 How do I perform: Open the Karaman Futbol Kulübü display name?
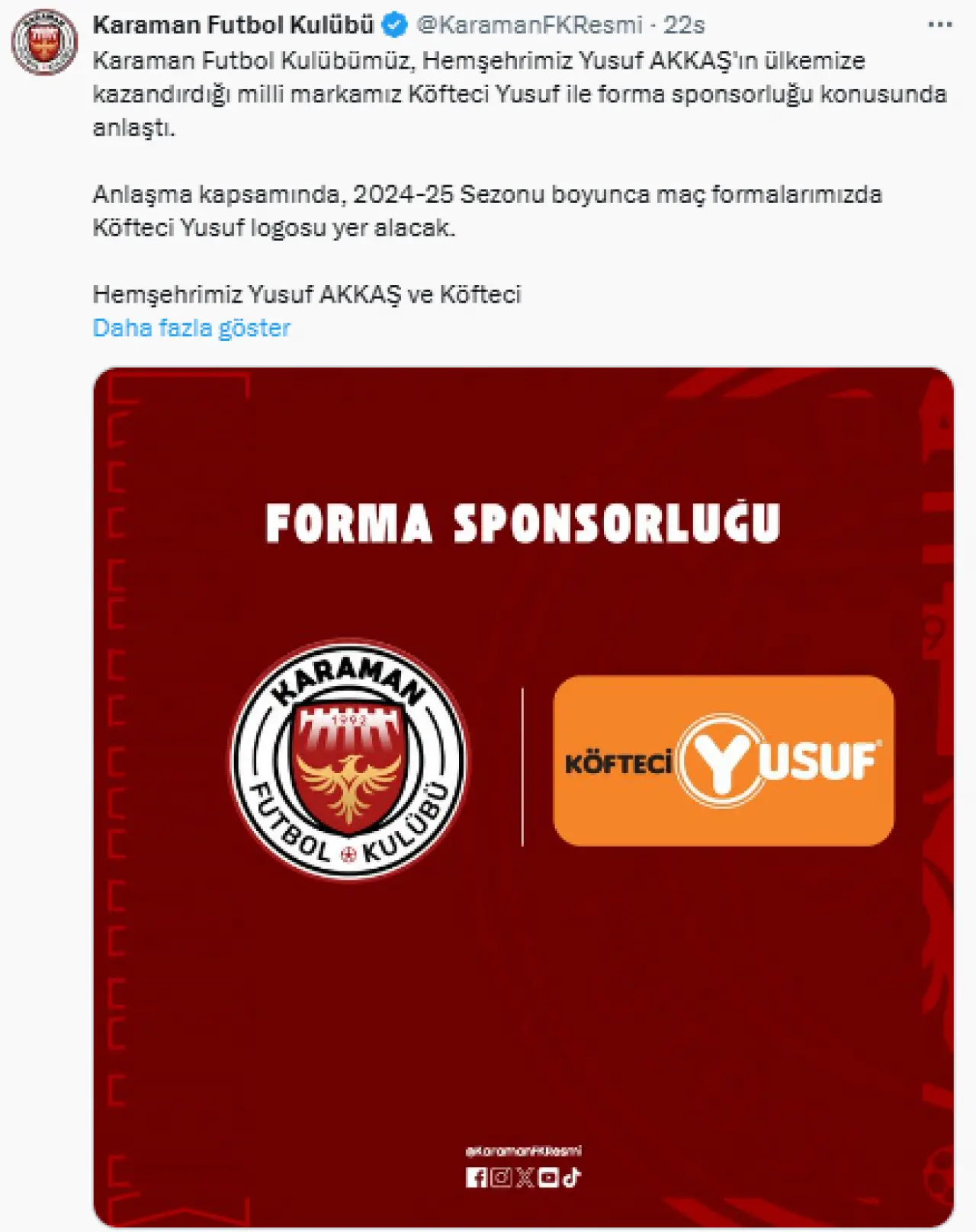233,25
